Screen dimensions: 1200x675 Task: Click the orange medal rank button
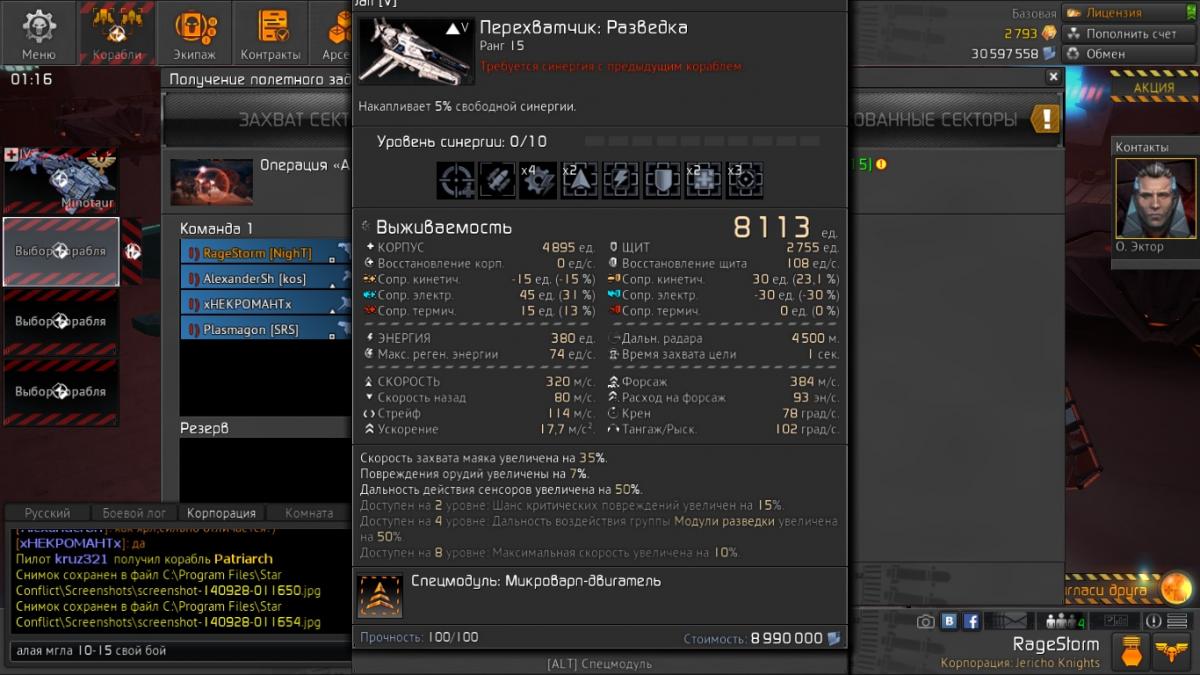[x=1130, y=652]
